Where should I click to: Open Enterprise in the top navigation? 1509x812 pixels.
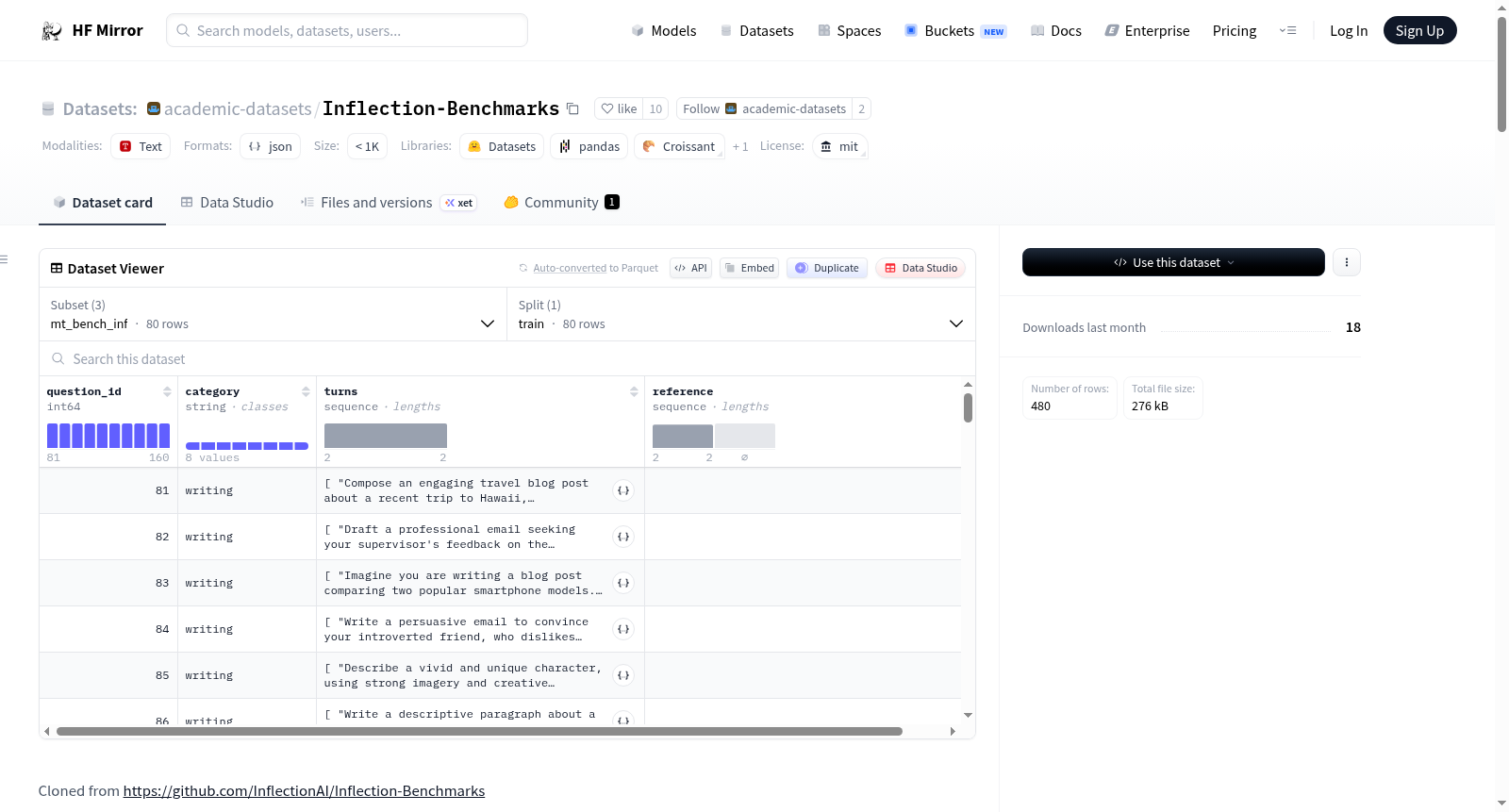click(1148, 31)
